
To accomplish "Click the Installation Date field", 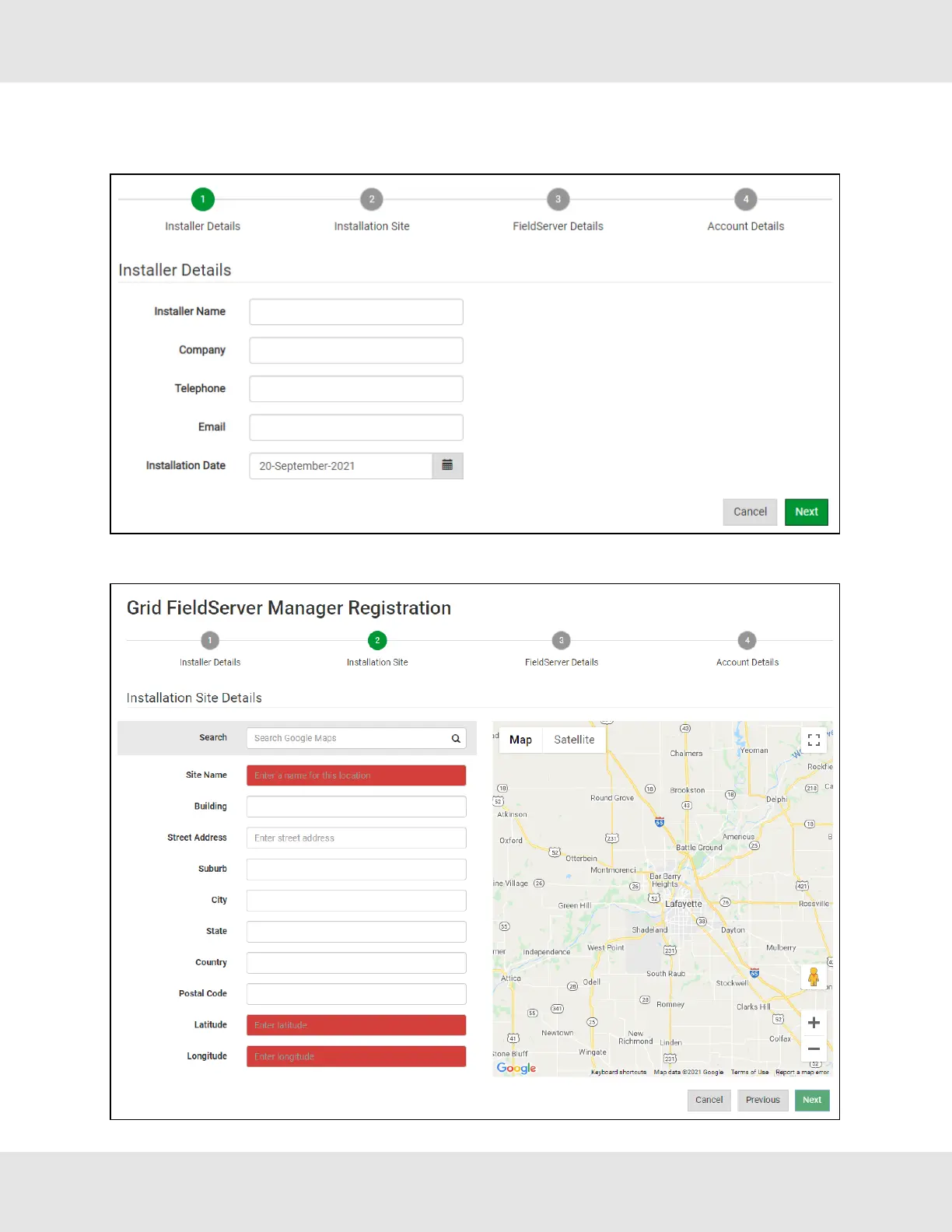I will (341, 466).
